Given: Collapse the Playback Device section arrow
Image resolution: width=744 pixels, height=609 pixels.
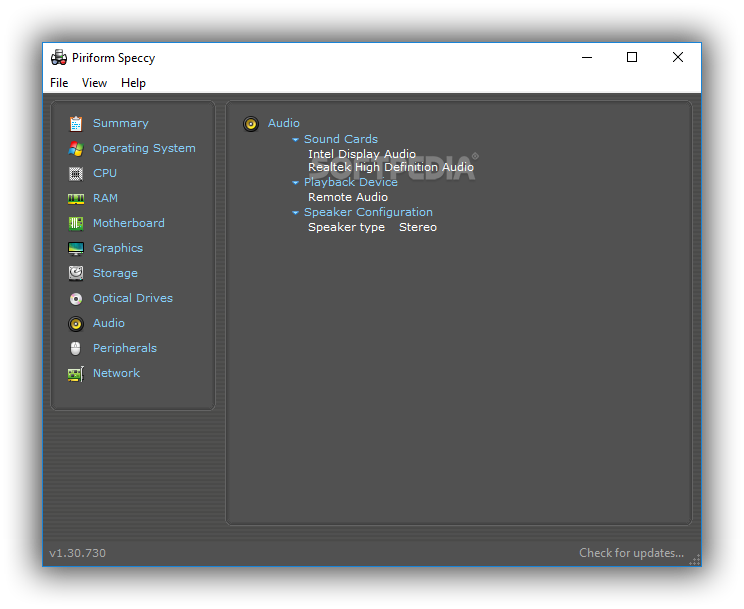Looking at the screenshot, I should (295, 183).
